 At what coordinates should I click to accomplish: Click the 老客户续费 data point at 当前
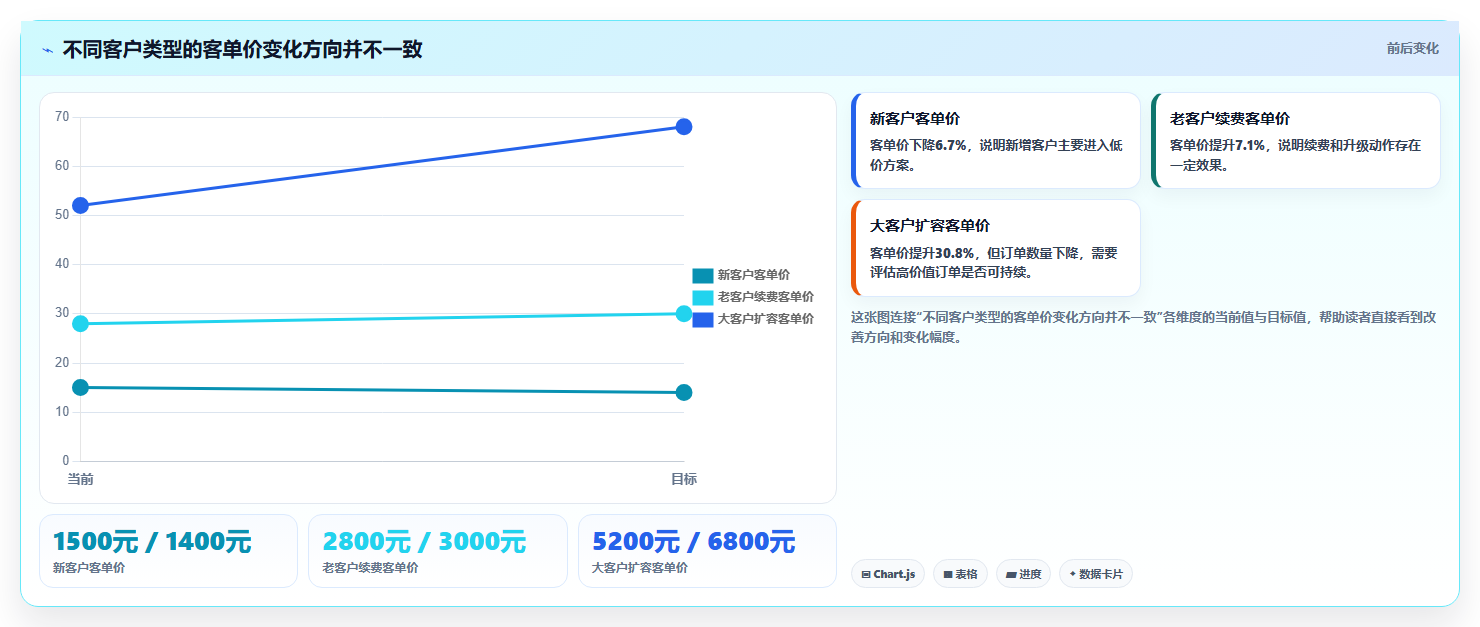click(80, 324)
